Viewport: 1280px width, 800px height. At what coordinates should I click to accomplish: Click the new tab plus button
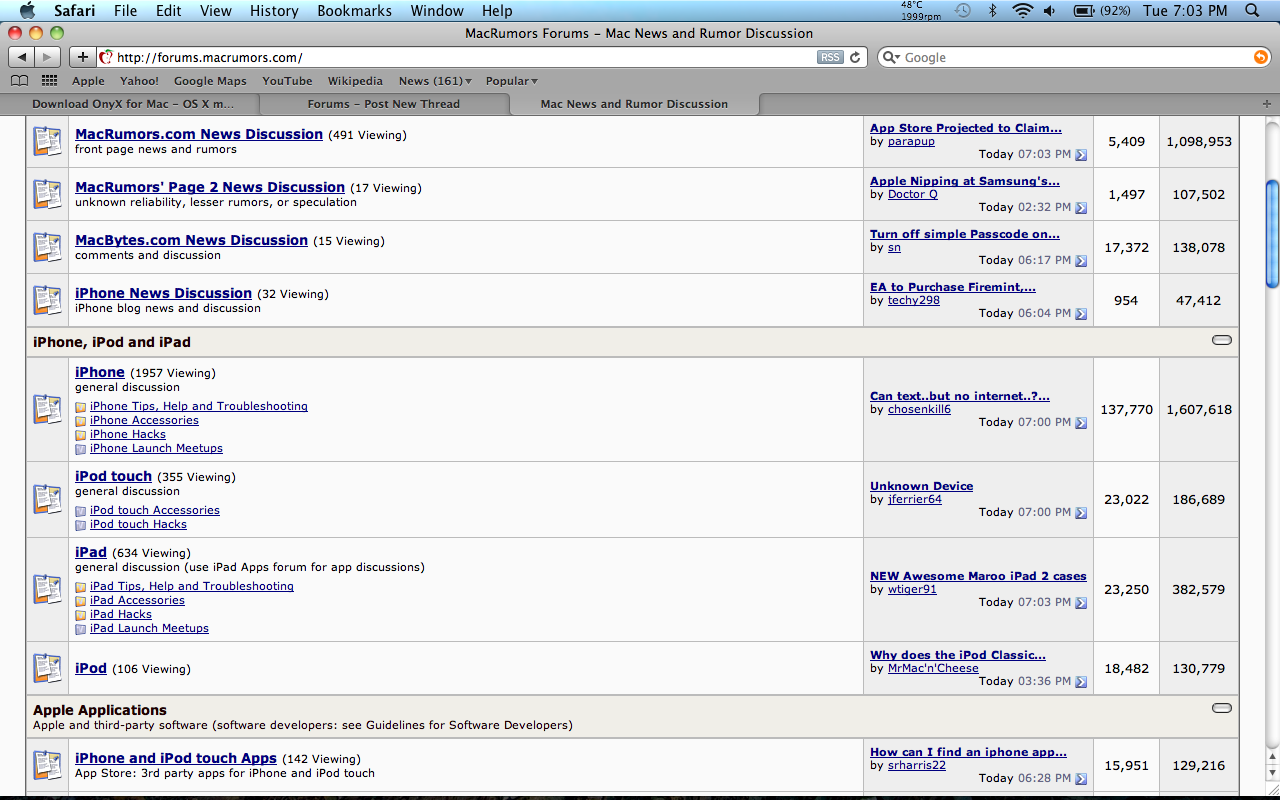(1267, 104)
